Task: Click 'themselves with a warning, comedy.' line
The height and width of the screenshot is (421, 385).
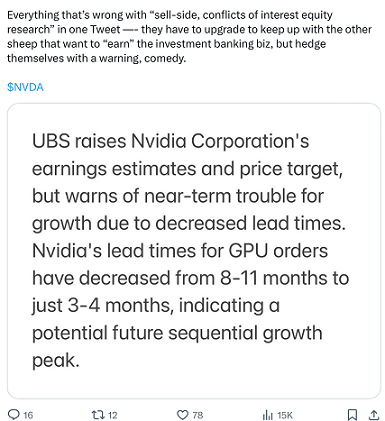Action: (x=96, y=58)
